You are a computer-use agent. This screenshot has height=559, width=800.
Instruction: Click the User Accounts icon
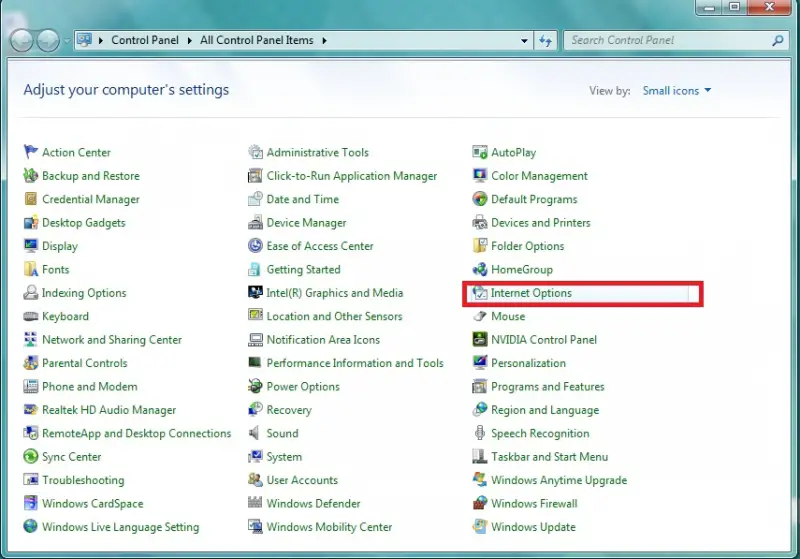[x=255, y=479]
